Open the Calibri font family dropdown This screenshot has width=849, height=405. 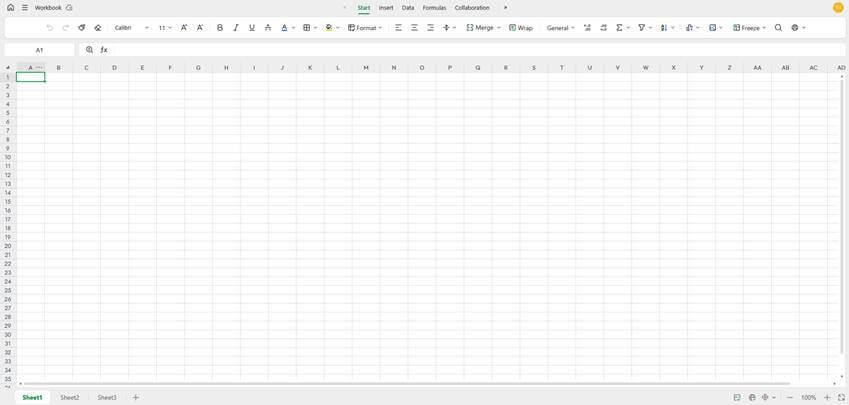click(132, 28)
